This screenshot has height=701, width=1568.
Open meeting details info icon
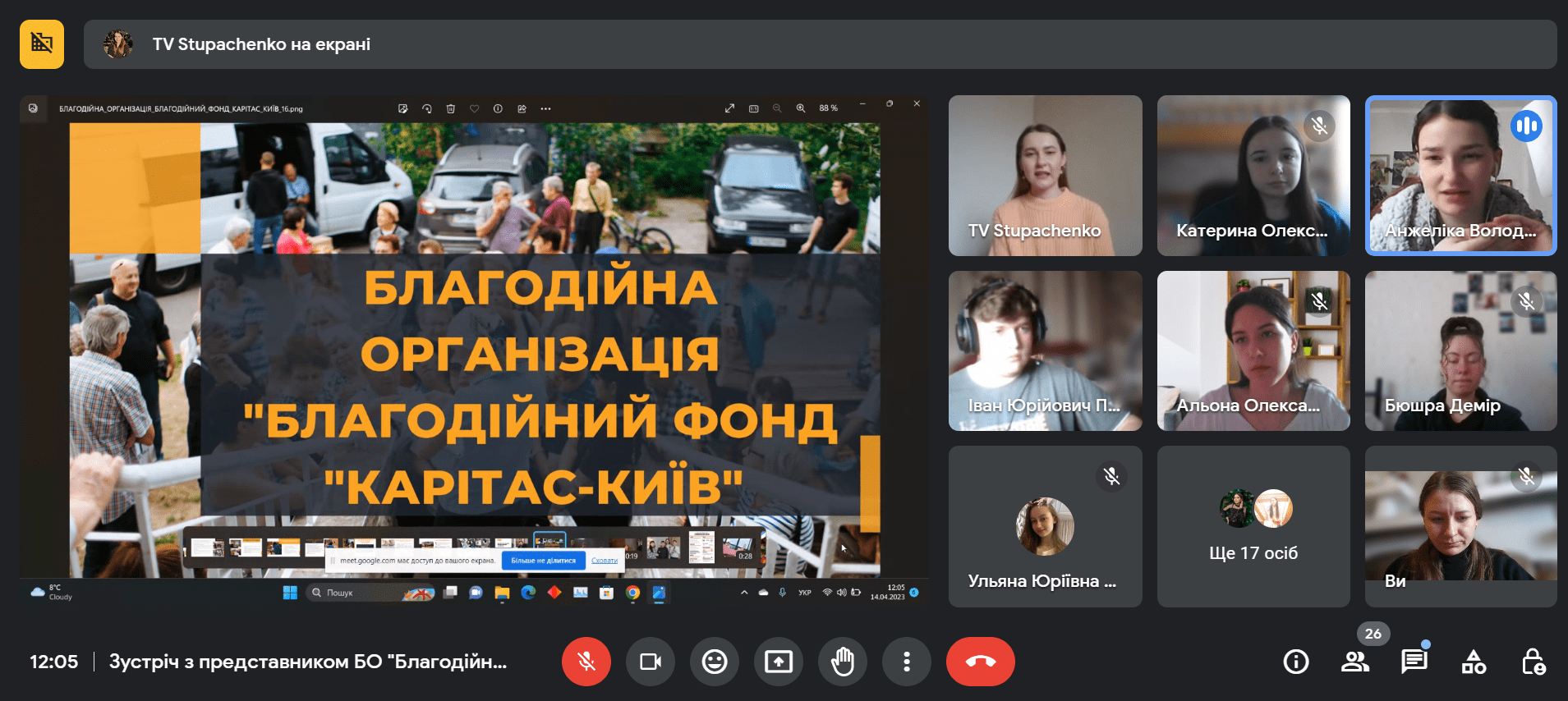pos(1295,662)
